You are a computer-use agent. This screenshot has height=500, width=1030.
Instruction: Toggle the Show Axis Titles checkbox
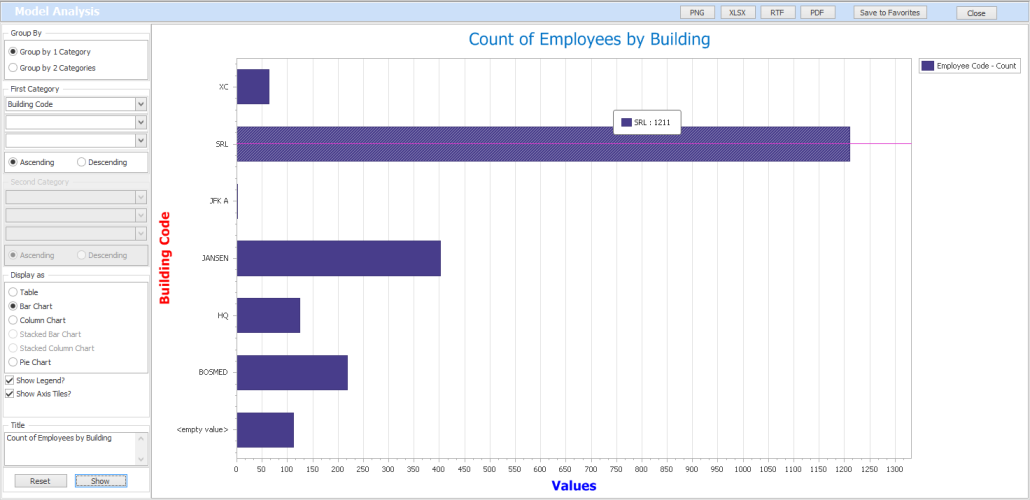click(10, 394)
